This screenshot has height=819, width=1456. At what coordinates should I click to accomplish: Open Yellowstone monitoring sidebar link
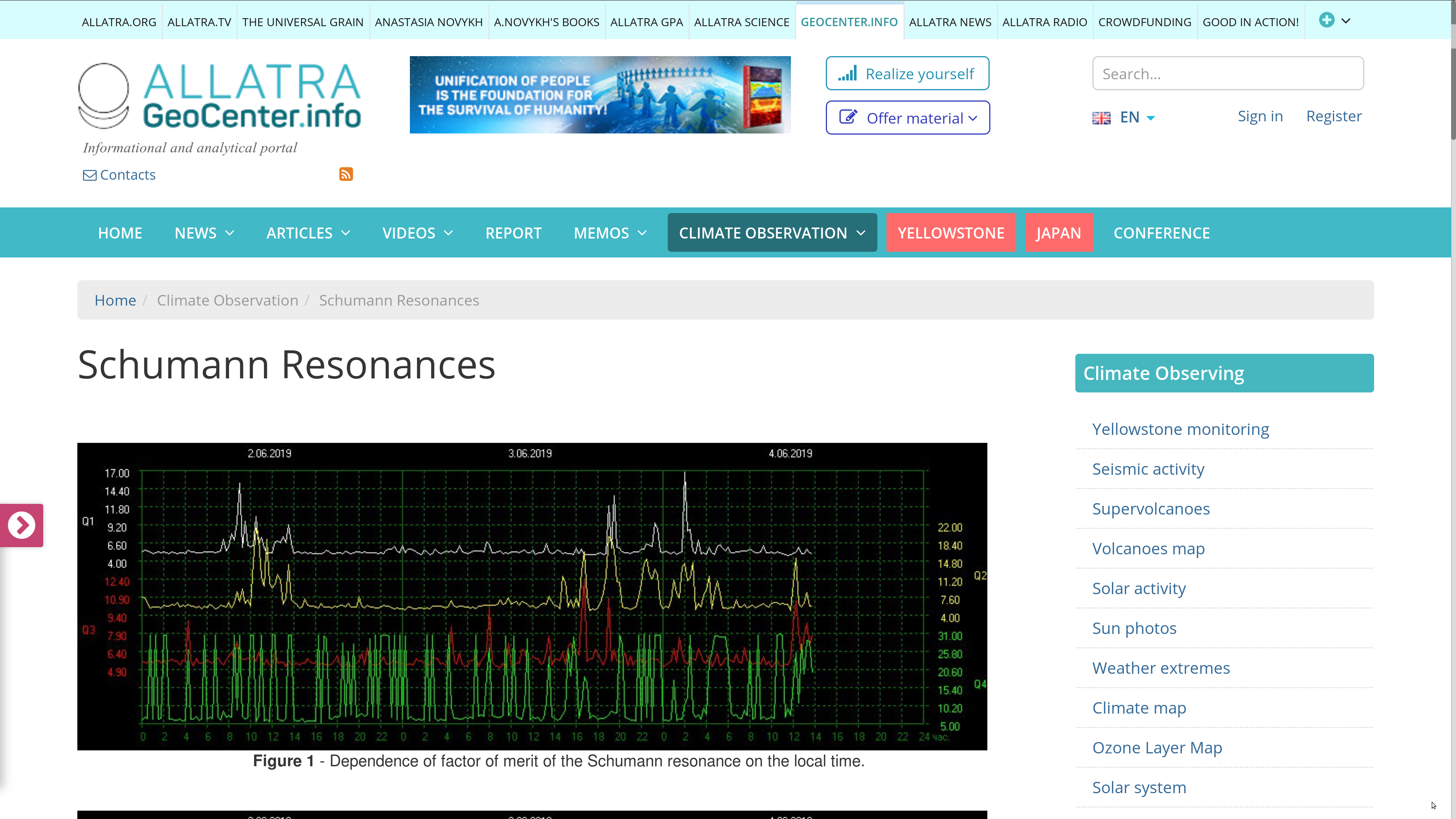1181,429
